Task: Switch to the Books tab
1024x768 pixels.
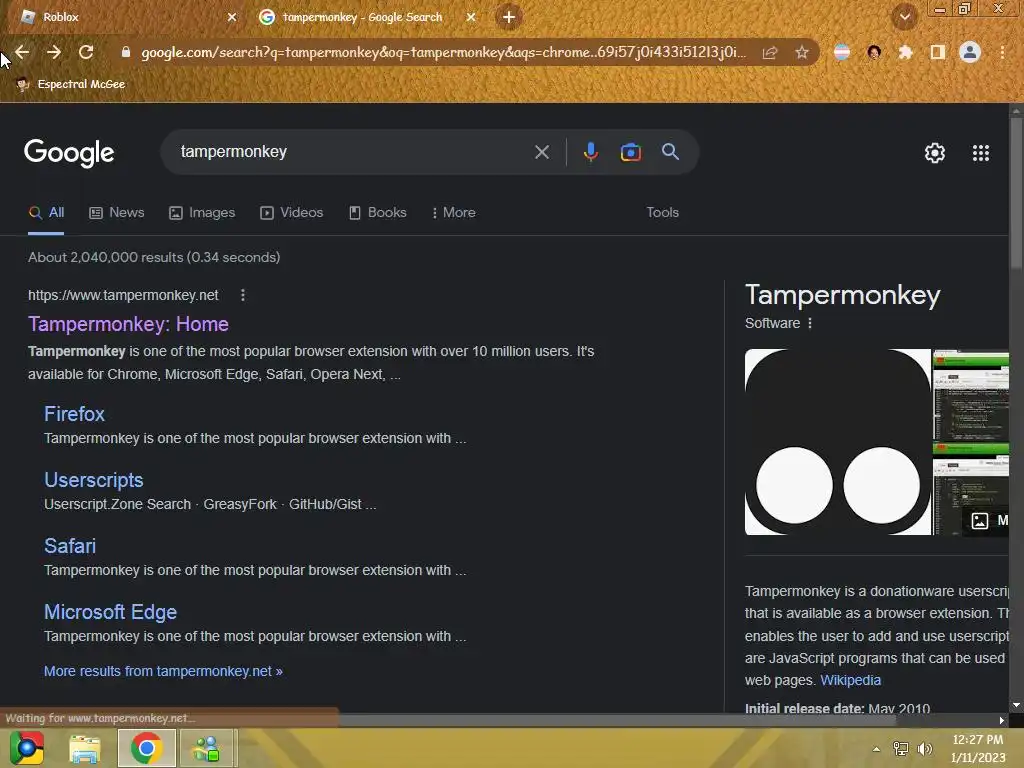Action: pyautogui.click(x=377, y=213)
